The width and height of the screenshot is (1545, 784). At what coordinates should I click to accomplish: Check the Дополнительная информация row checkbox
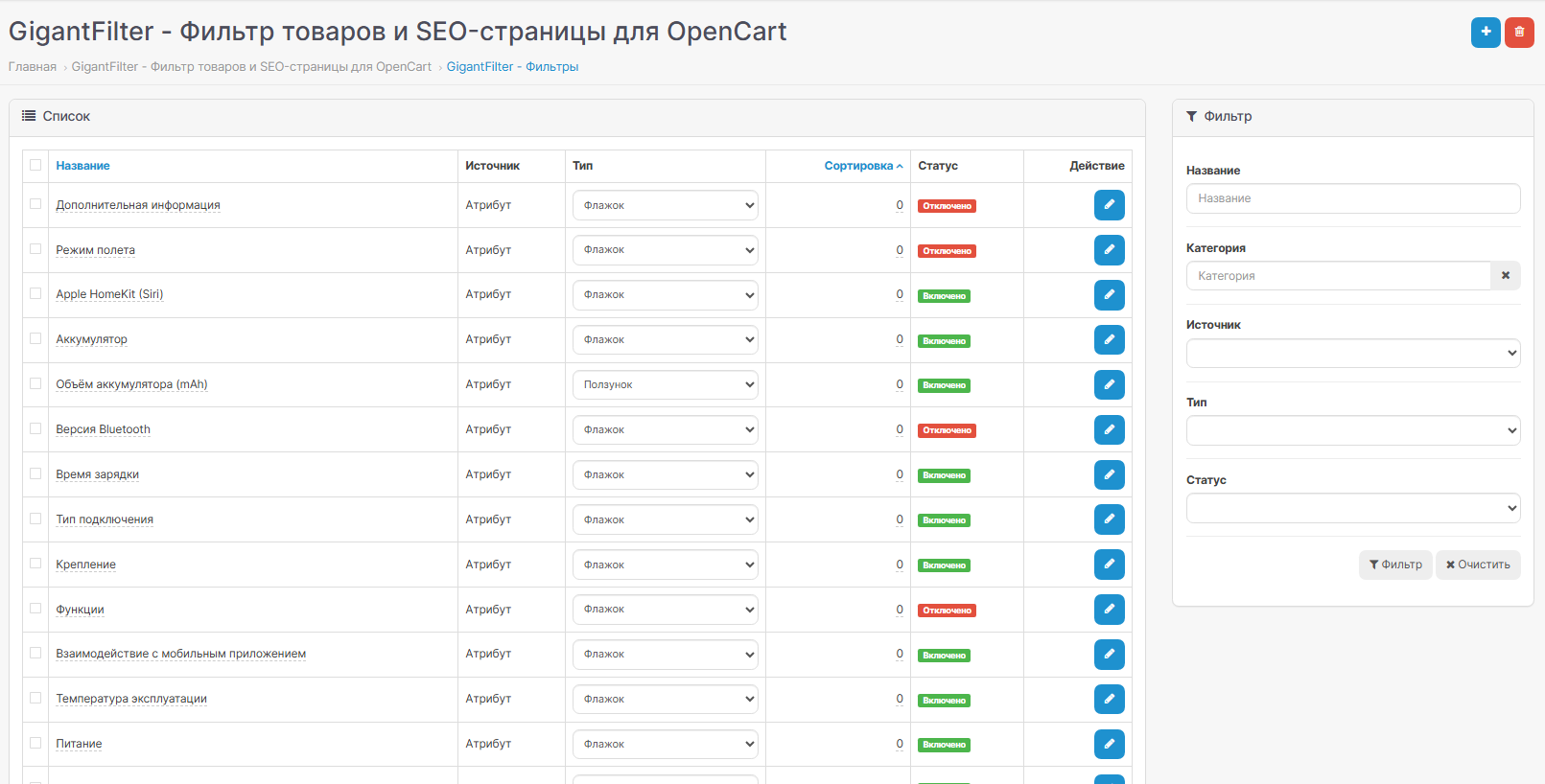click(x=35, y=204)
